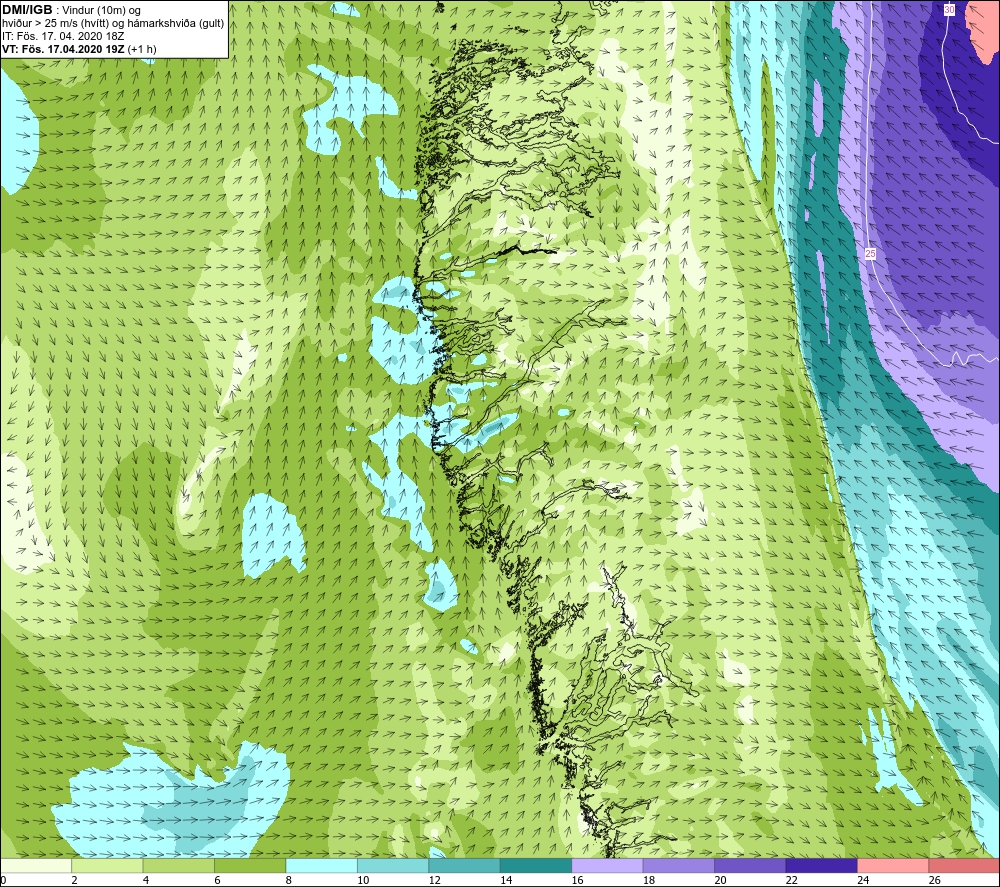This screenshot has height=887, width=1000.
Task: Click the 'IT: Fös. 17. 04. 2020 18Z' line
Action: pos(63,36)
